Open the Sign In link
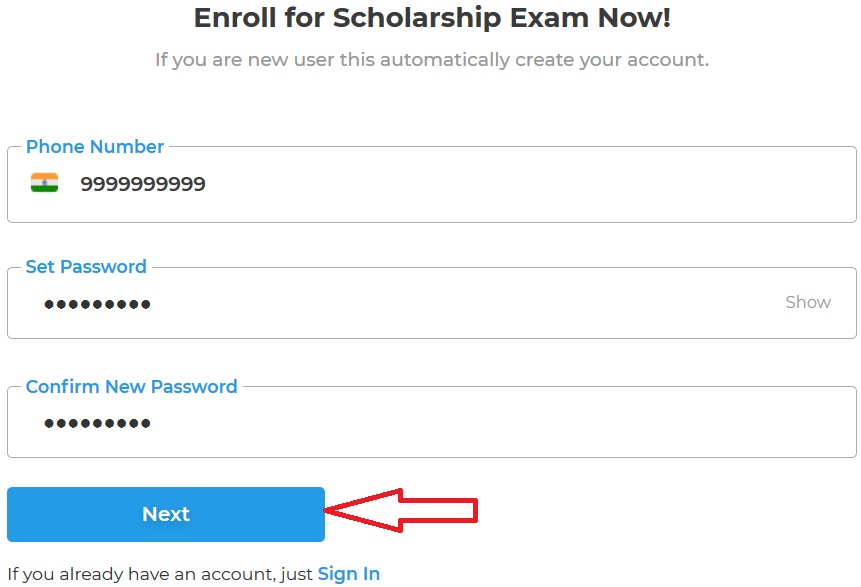861x587 pixels. pos(349,574)
